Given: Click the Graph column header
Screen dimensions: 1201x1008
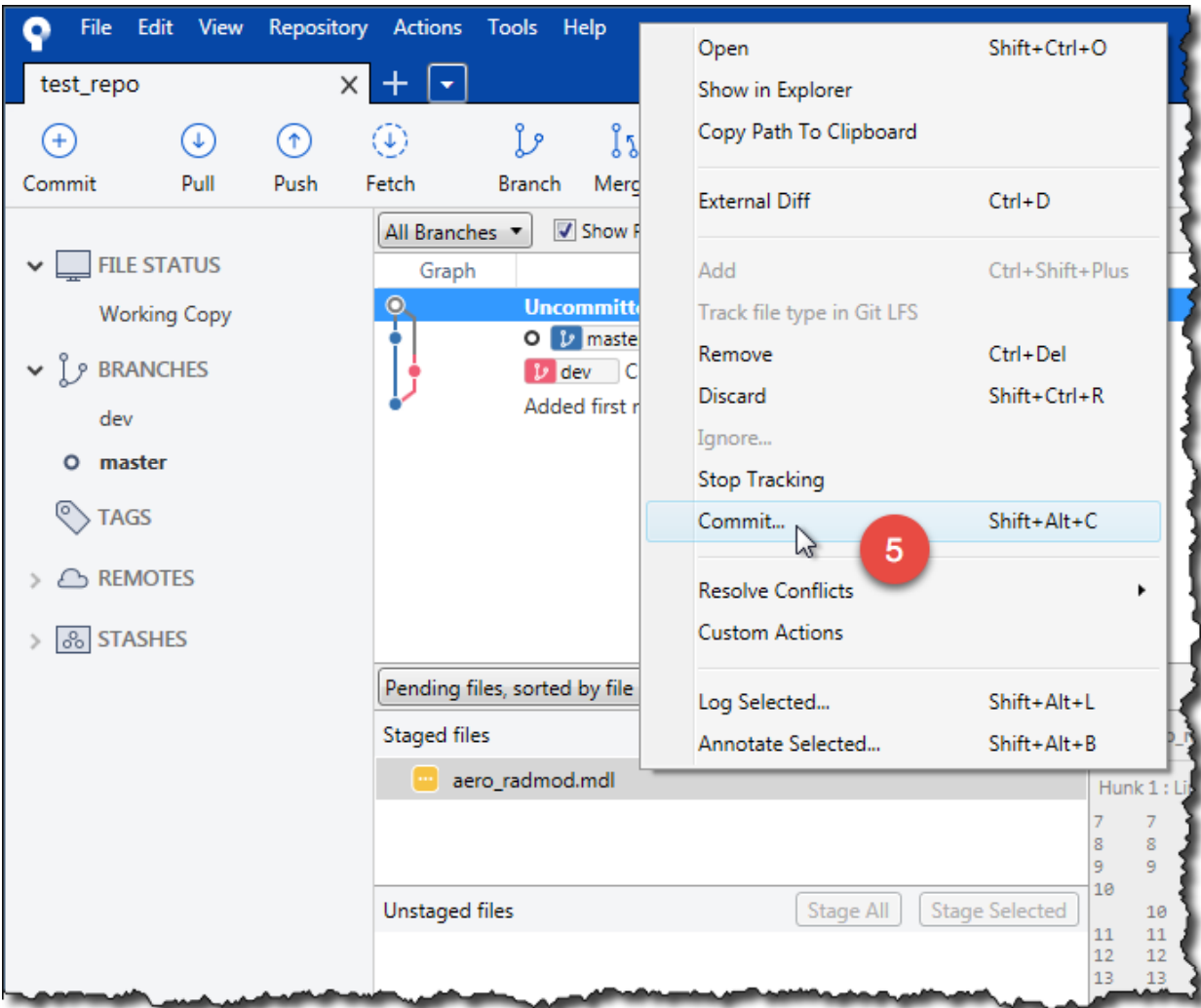Looking at the screenshot, I should pyautogui.click(x=447, y=272).
